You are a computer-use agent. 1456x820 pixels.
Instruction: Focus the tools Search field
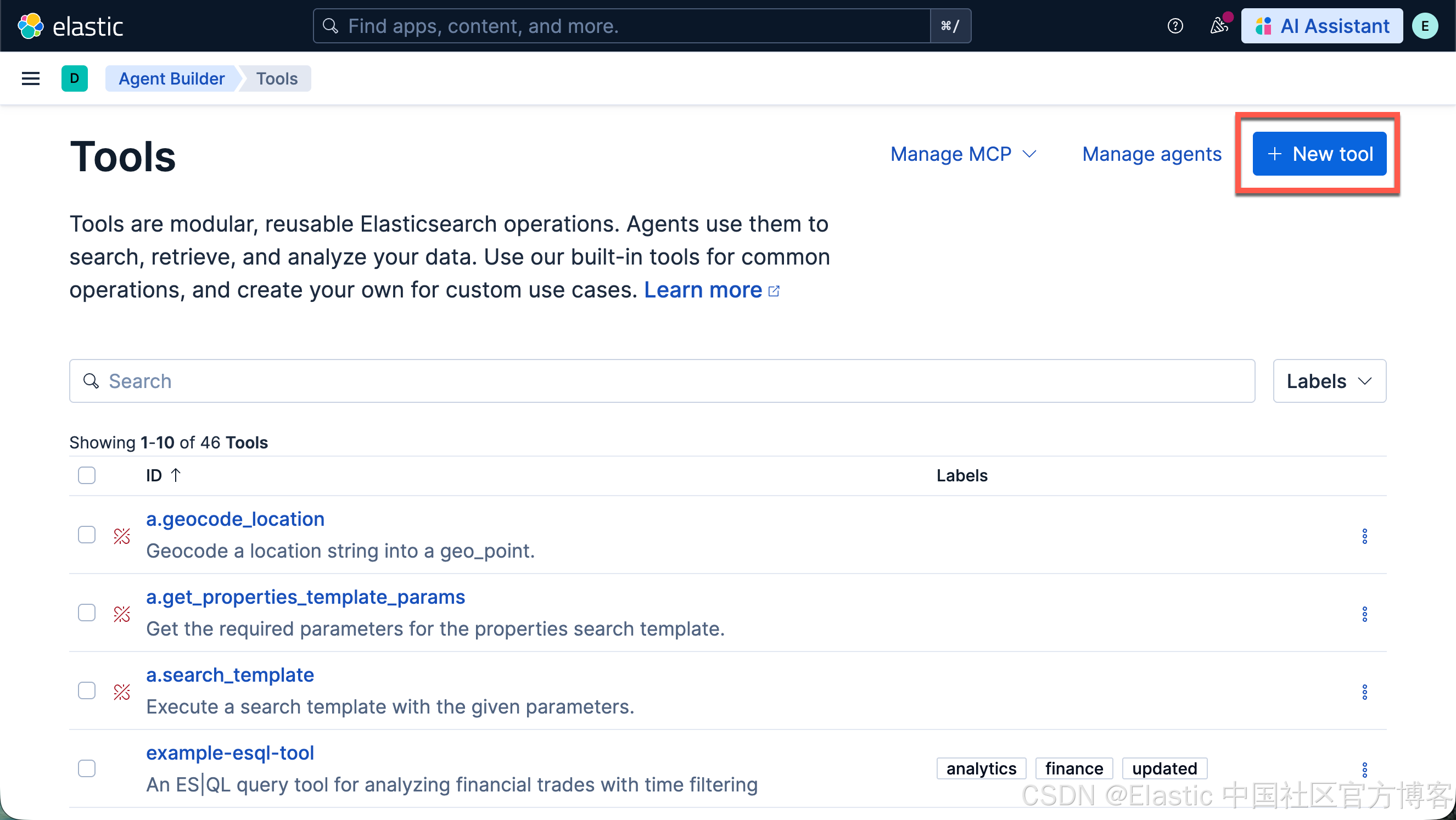pos(662,381)
